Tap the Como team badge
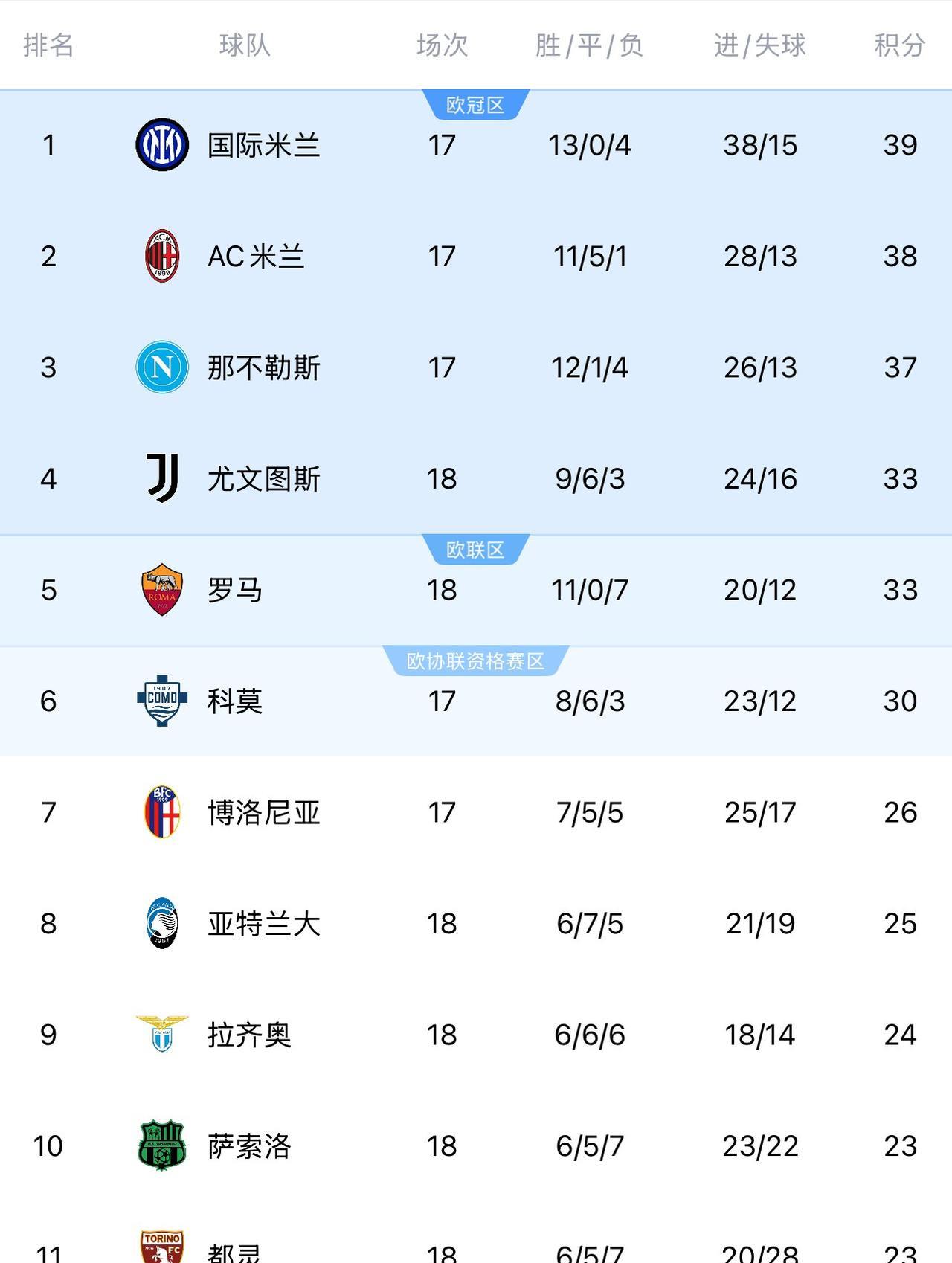The width and height of the screenshot is (952, 1263). 162,700
